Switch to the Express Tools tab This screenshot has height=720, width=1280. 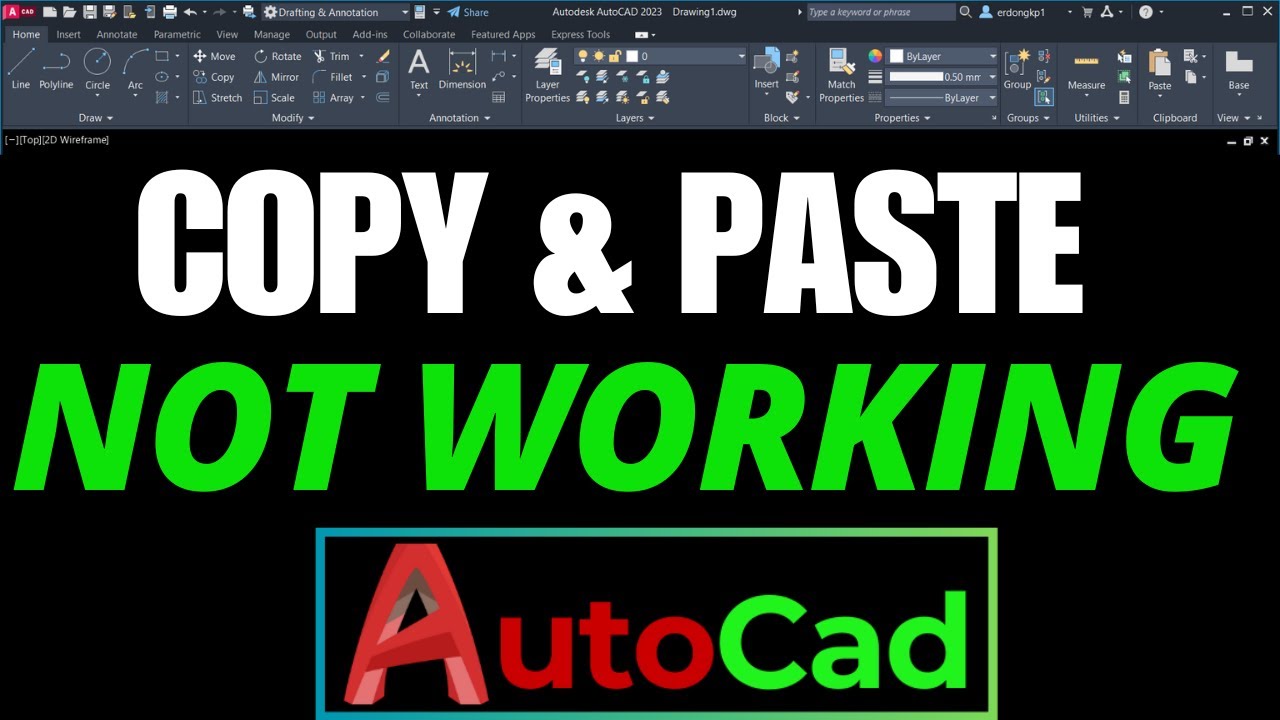tap(580, 34)
